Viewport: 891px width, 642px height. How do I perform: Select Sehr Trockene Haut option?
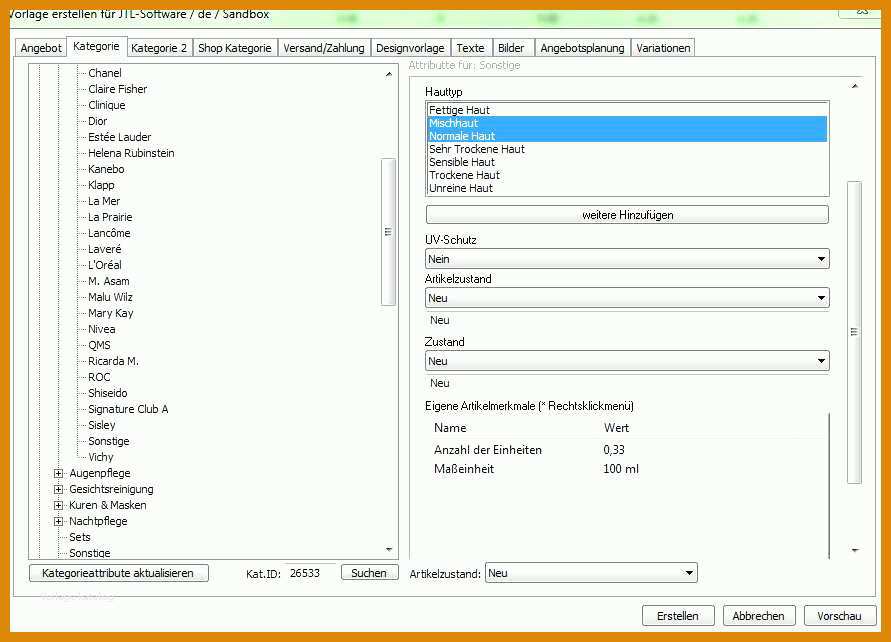(x=627, y=149)
